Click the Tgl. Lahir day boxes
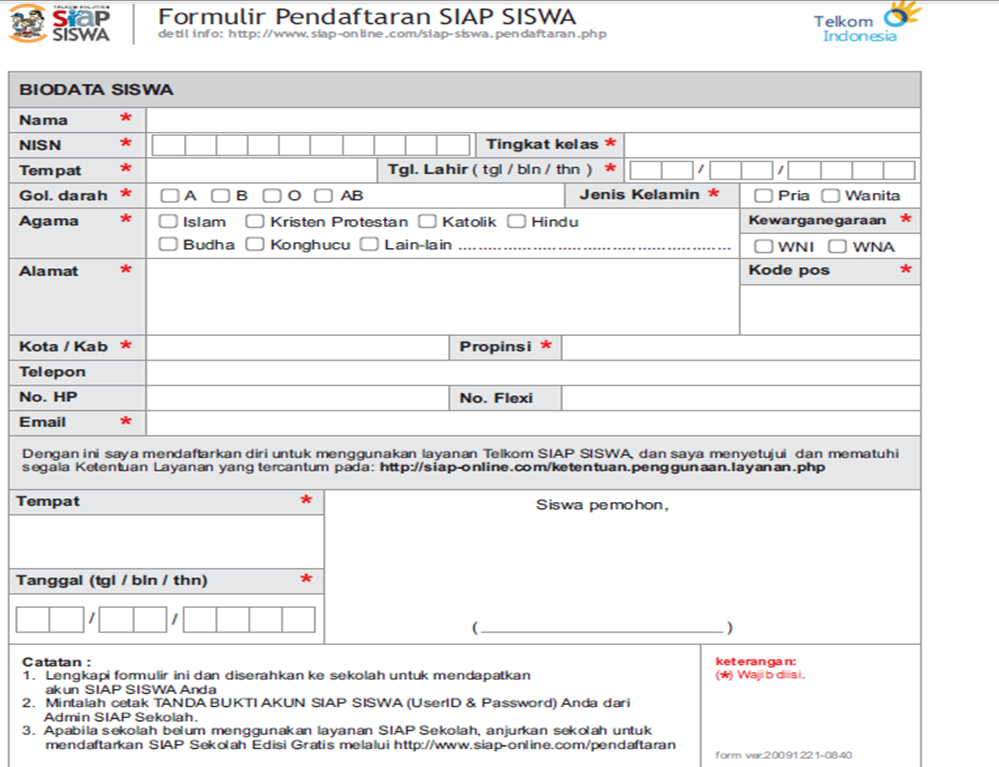The image size is (999, 767). 661,170
